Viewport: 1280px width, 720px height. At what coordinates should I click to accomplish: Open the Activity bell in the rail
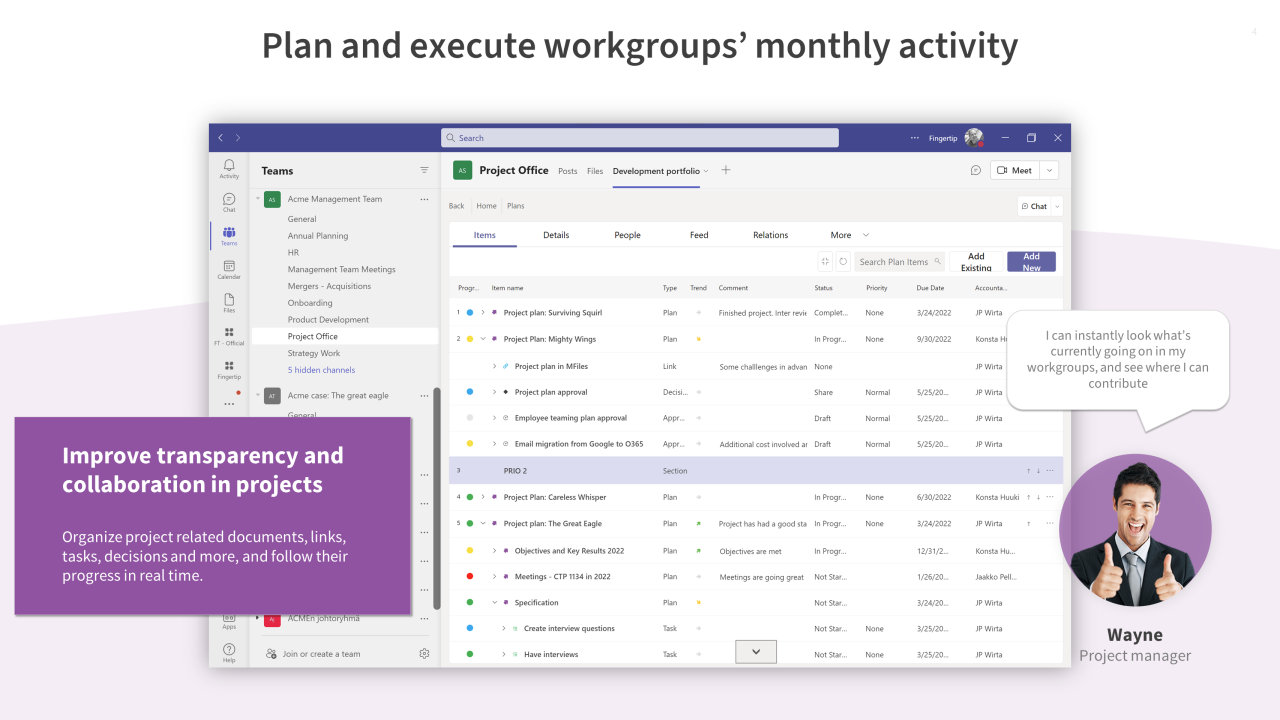point(229,168)
